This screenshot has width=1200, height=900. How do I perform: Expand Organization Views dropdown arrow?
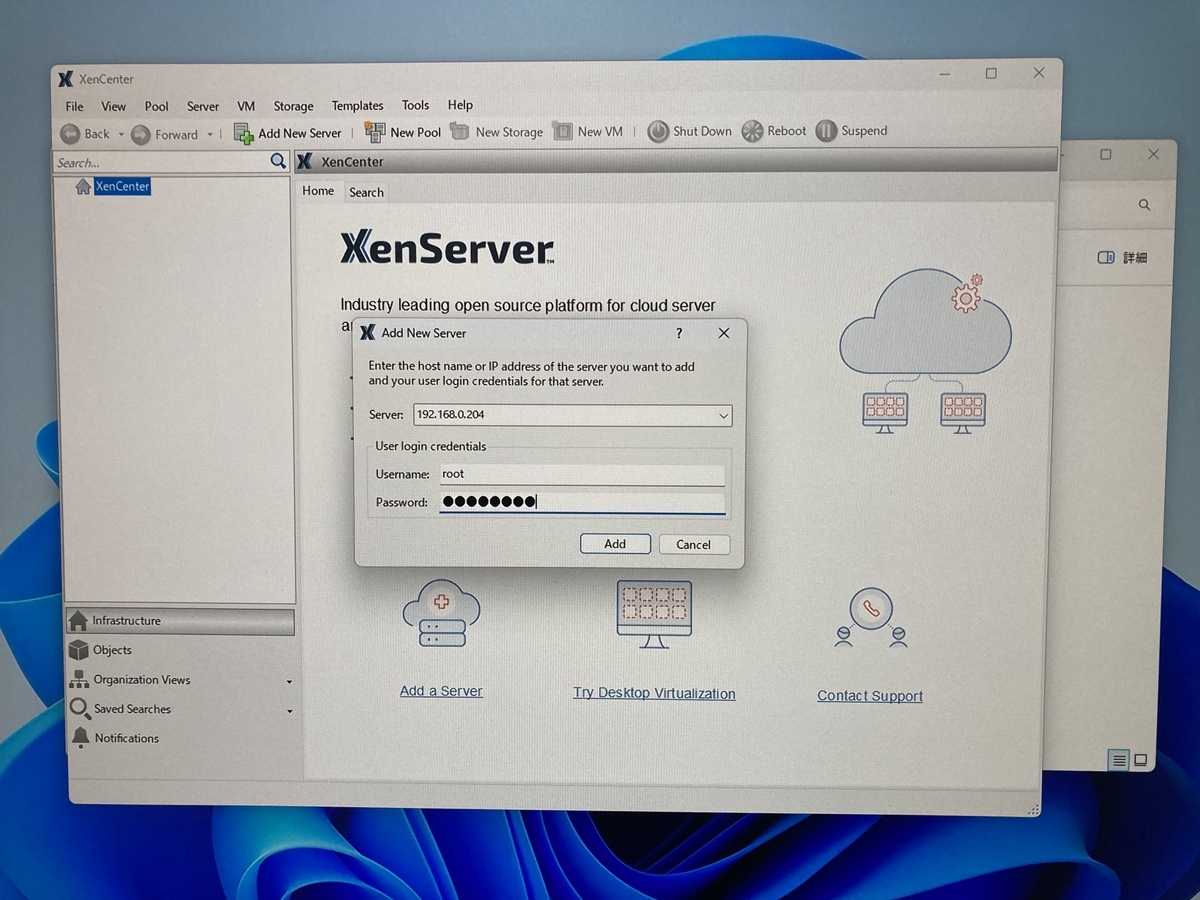(289, 682)
